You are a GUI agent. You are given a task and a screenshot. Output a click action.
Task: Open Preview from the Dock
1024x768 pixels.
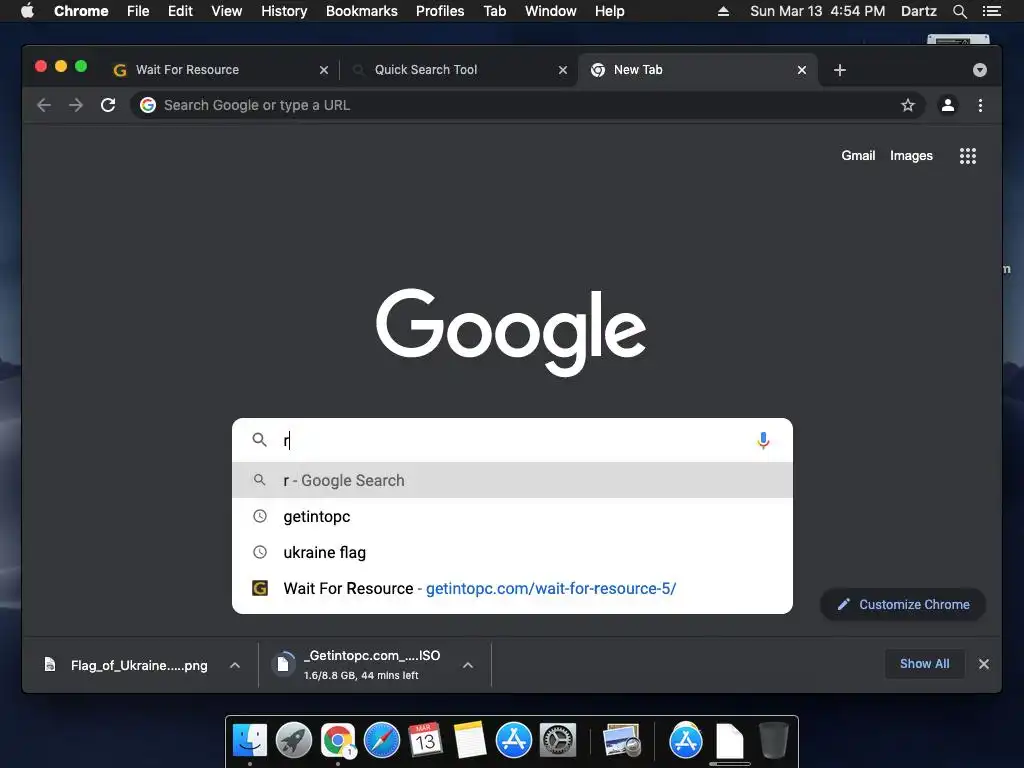[x=621, y=741]
